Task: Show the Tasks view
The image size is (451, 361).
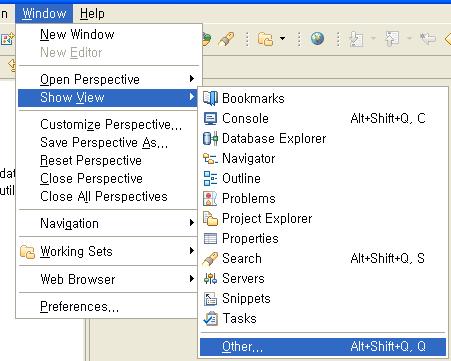Action: (323, 318)
